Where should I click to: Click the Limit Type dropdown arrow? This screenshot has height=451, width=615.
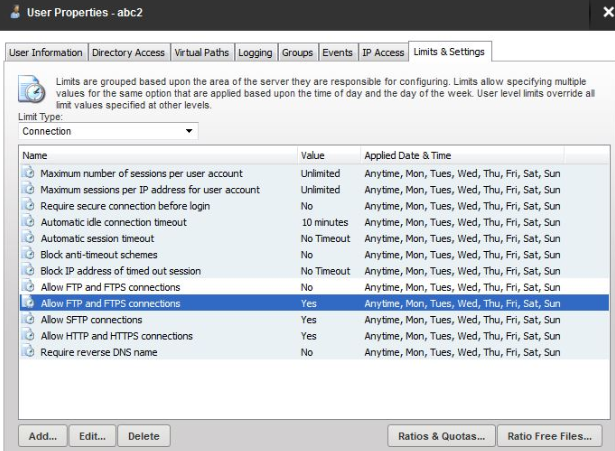coord(189,131)
